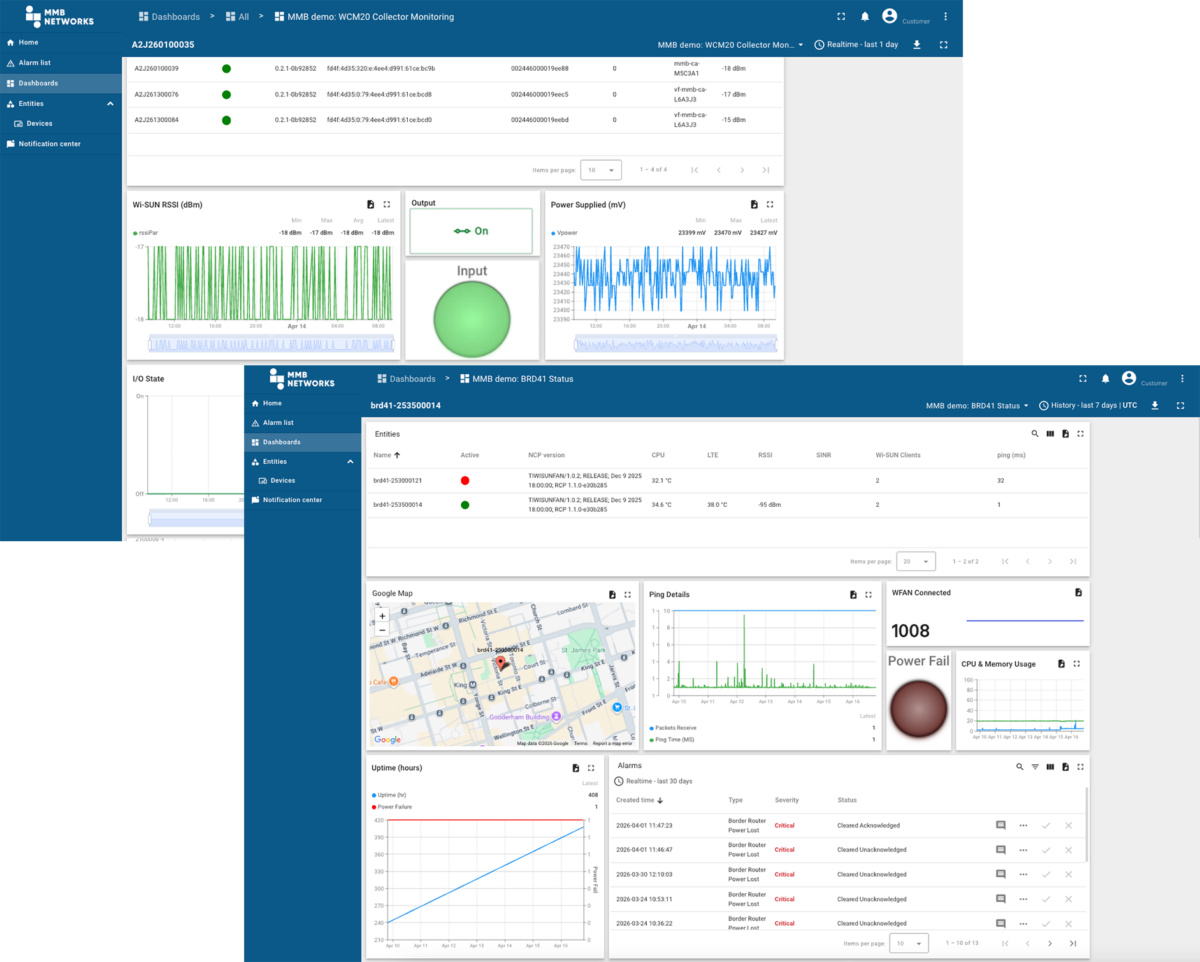Open the notifications bell in BRD41 dashboard header
The width and height of the screenshot is (1200, 962).
coord(1105,379)
